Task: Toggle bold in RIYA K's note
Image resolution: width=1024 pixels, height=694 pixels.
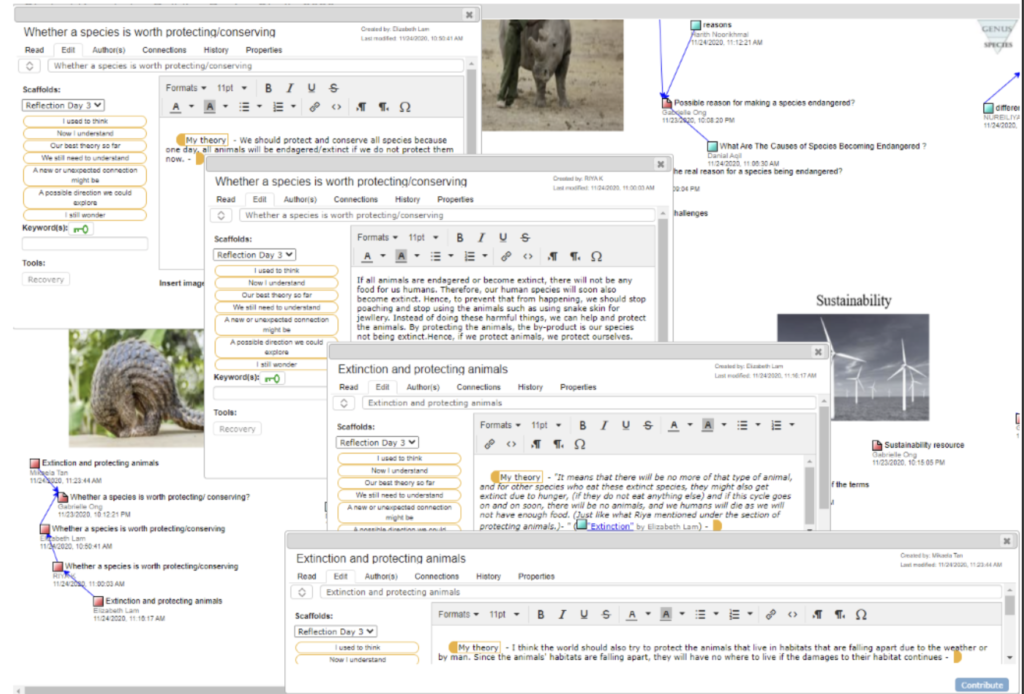Action: 460,238
